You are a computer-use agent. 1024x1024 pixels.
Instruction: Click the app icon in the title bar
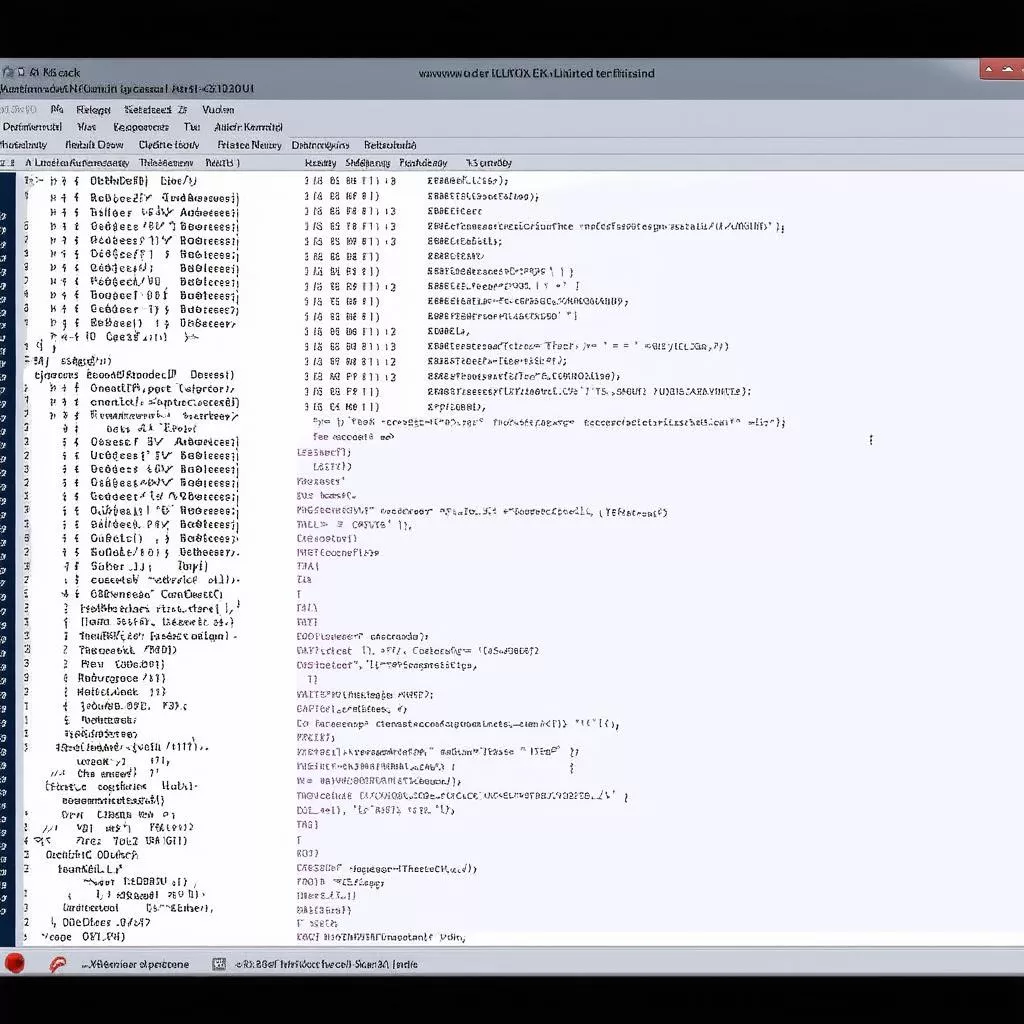8,72
